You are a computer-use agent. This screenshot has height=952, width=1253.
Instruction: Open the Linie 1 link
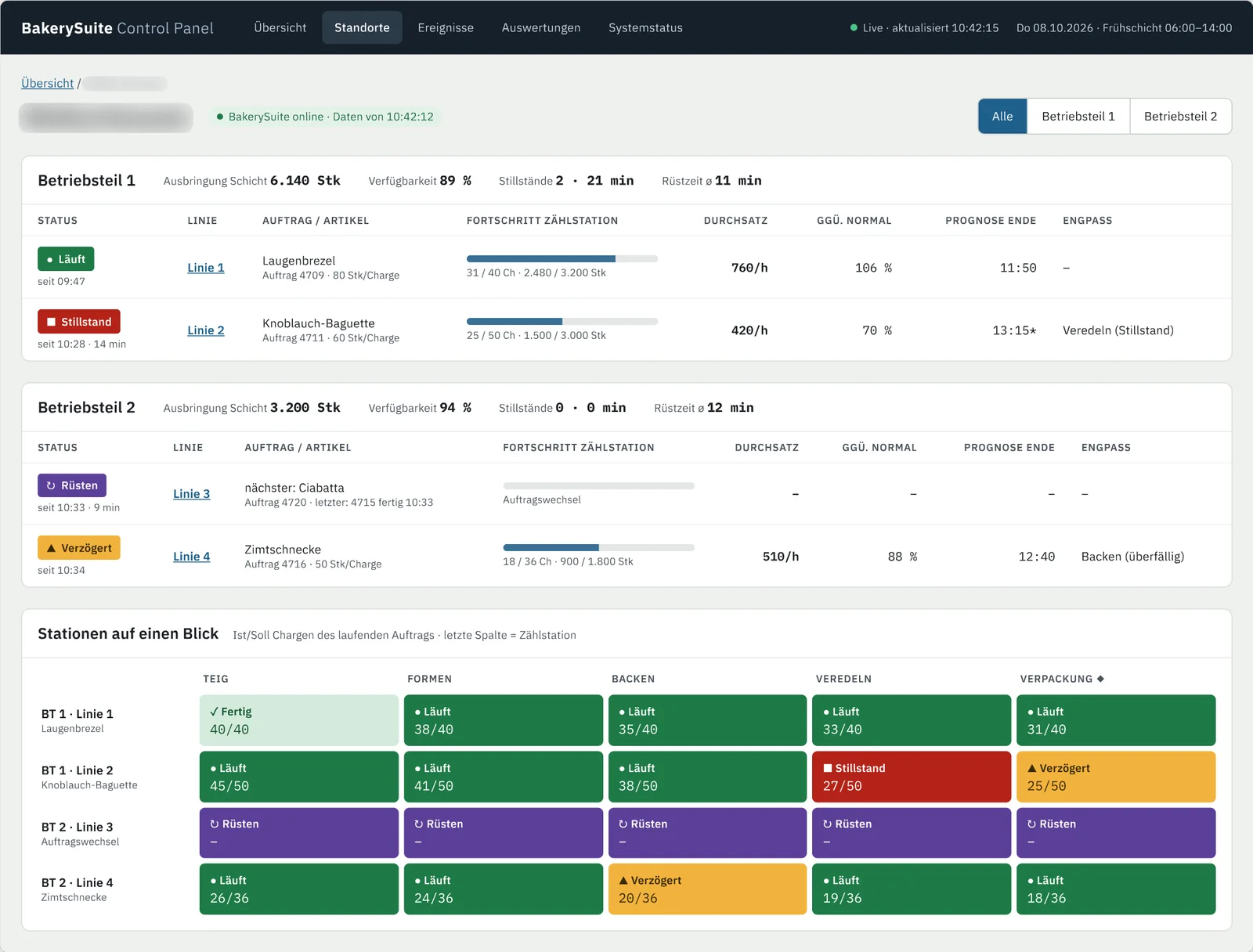tap(206, 268)
